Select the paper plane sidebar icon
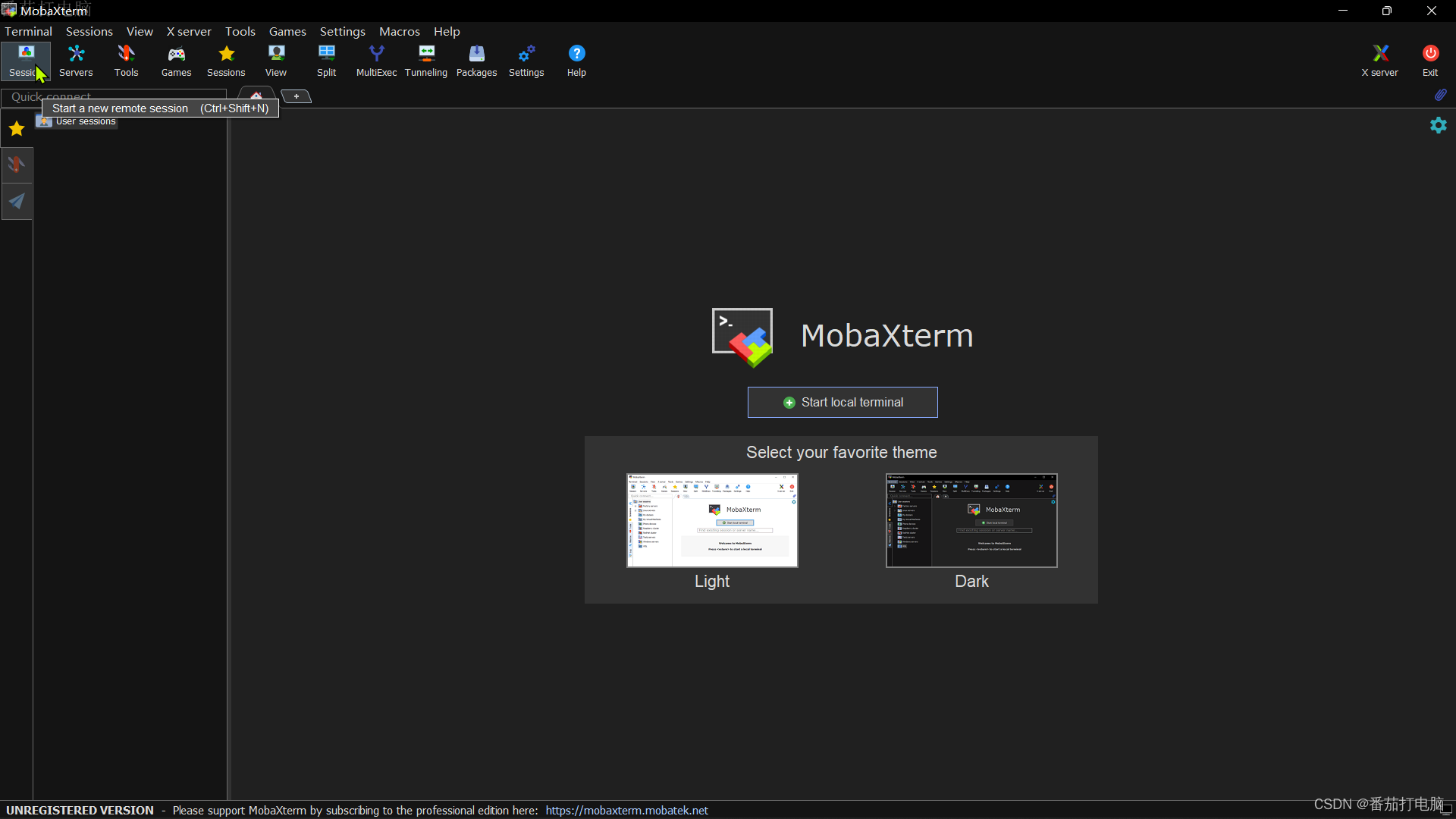Image resolution: width=1456 pixels, height=819 pixels. (x=16, y=201)
